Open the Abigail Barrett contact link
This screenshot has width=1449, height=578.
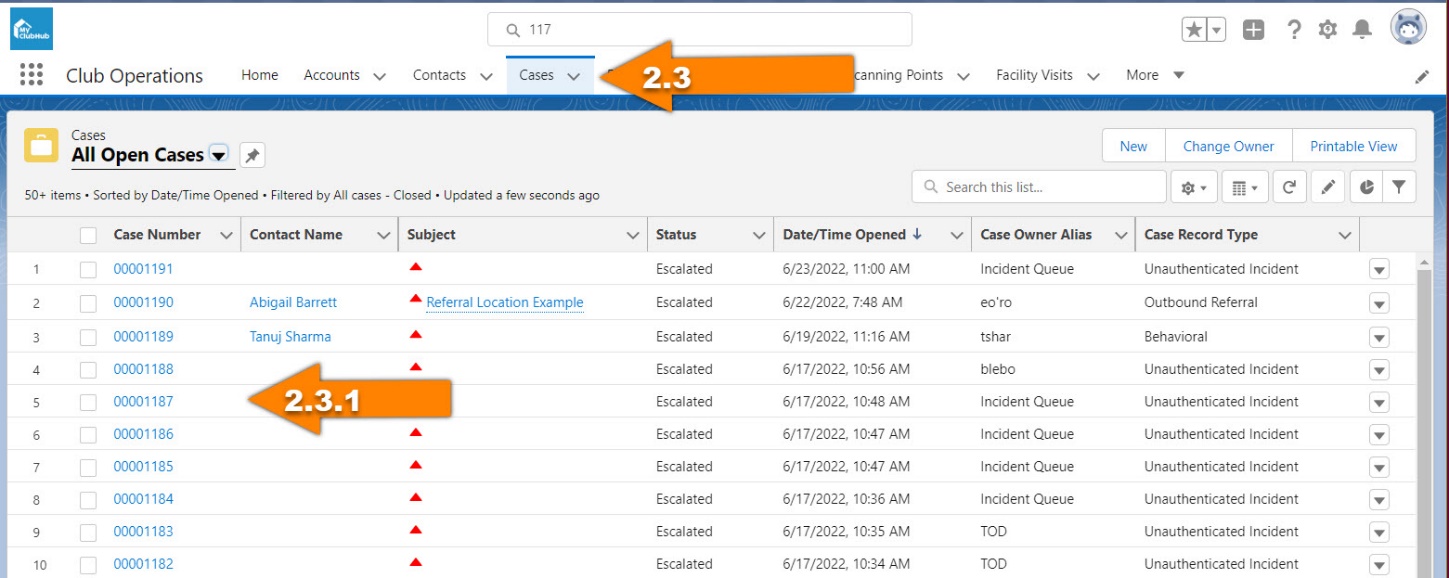point(293,302)
